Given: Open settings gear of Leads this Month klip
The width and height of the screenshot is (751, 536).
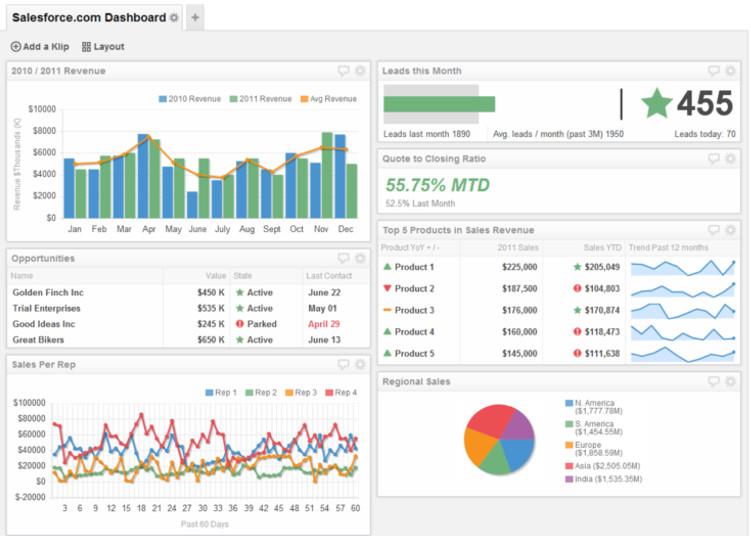Looking at the screenshot, I should (x=730, y=71).
